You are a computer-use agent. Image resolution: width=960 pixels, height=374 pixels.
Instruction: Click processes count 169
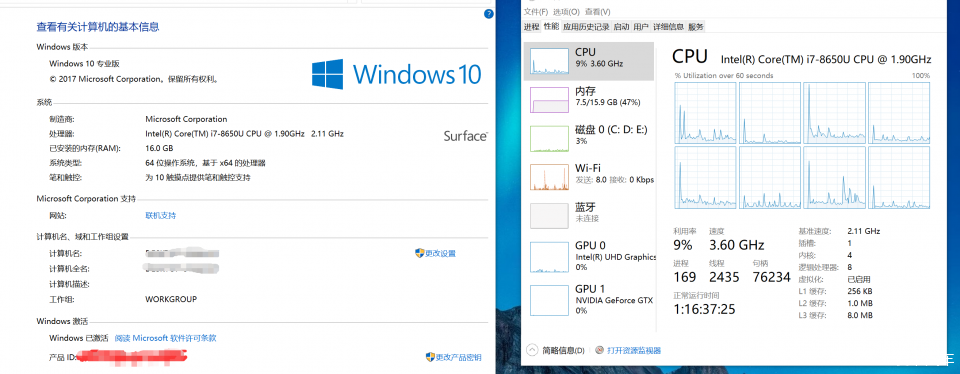coord(684,277)
